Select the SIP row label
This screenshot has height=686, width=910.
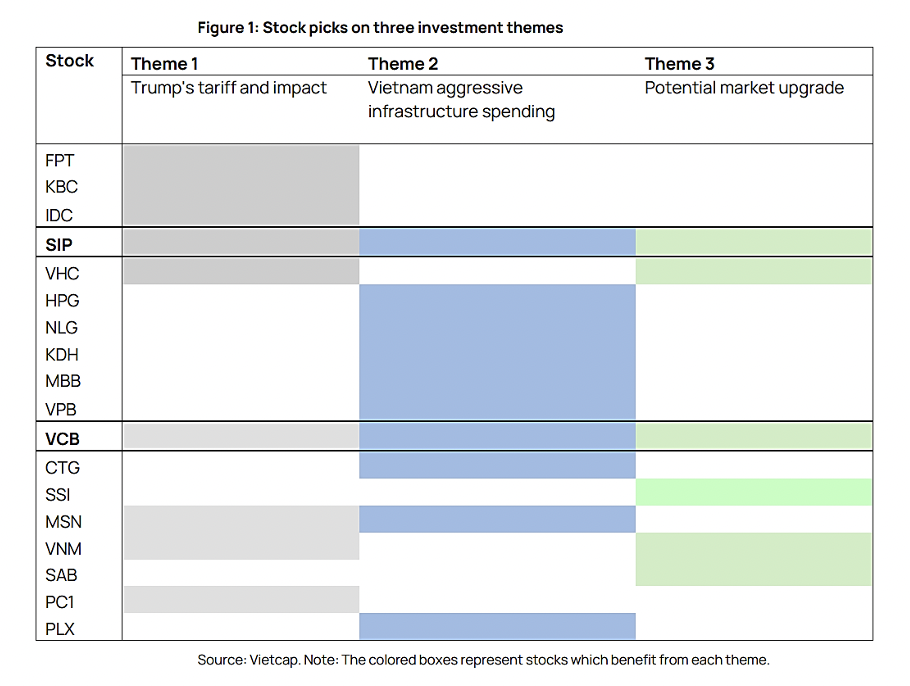point(59,244)
